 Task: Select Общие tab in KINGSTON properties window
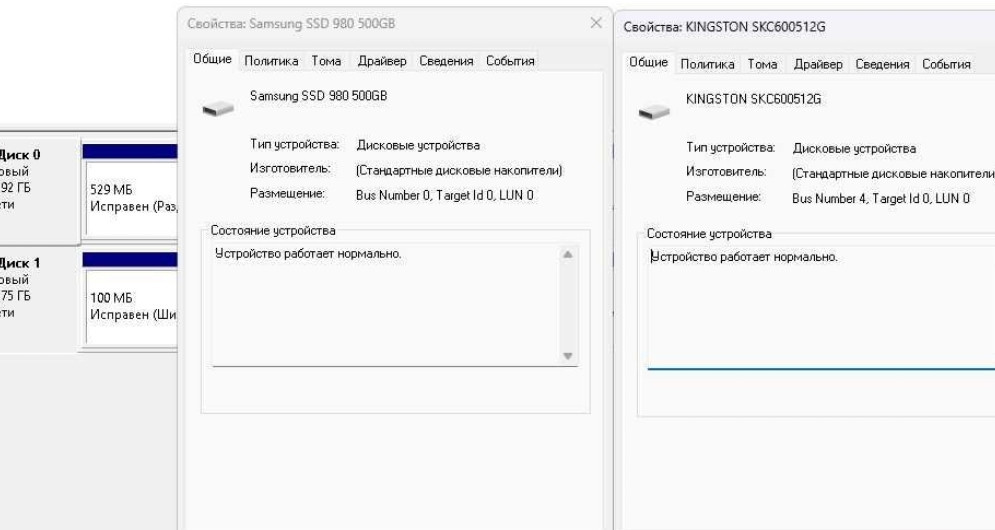click(648, 62)
